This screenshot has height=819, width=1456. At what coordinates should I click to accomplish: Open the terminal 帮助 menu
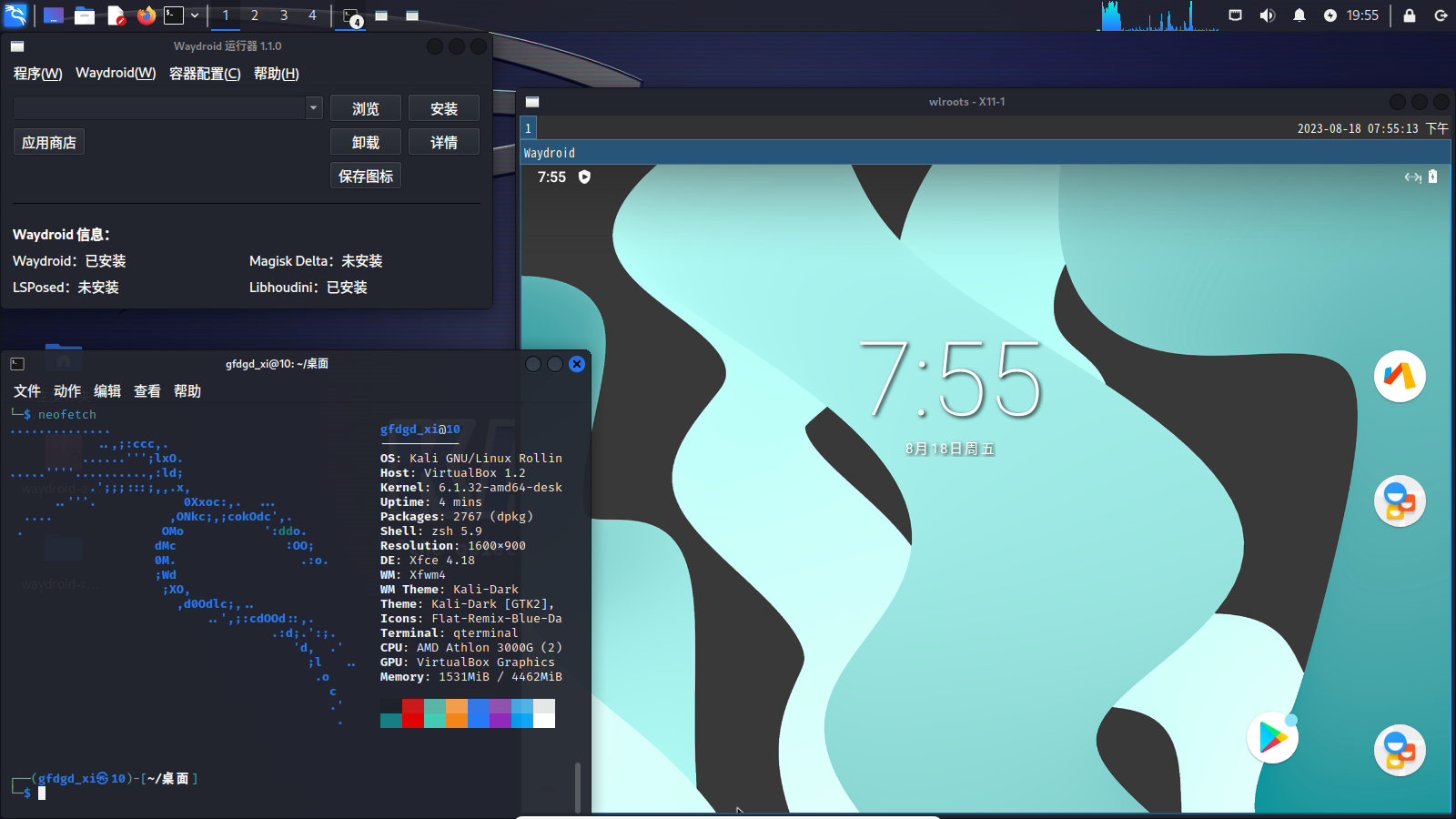[187, 391]
